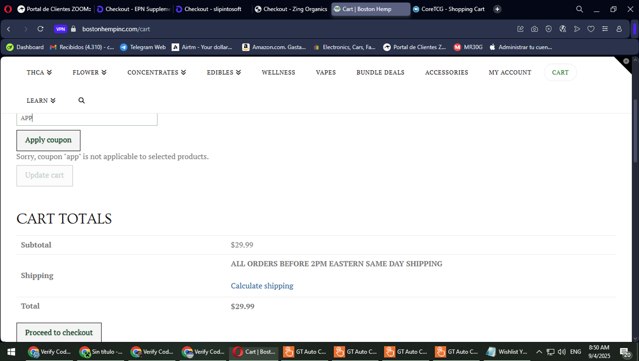Open the Sin título Chrome taskbar window
Viewport: 639px width, 361px height.
tap(101, 352)
